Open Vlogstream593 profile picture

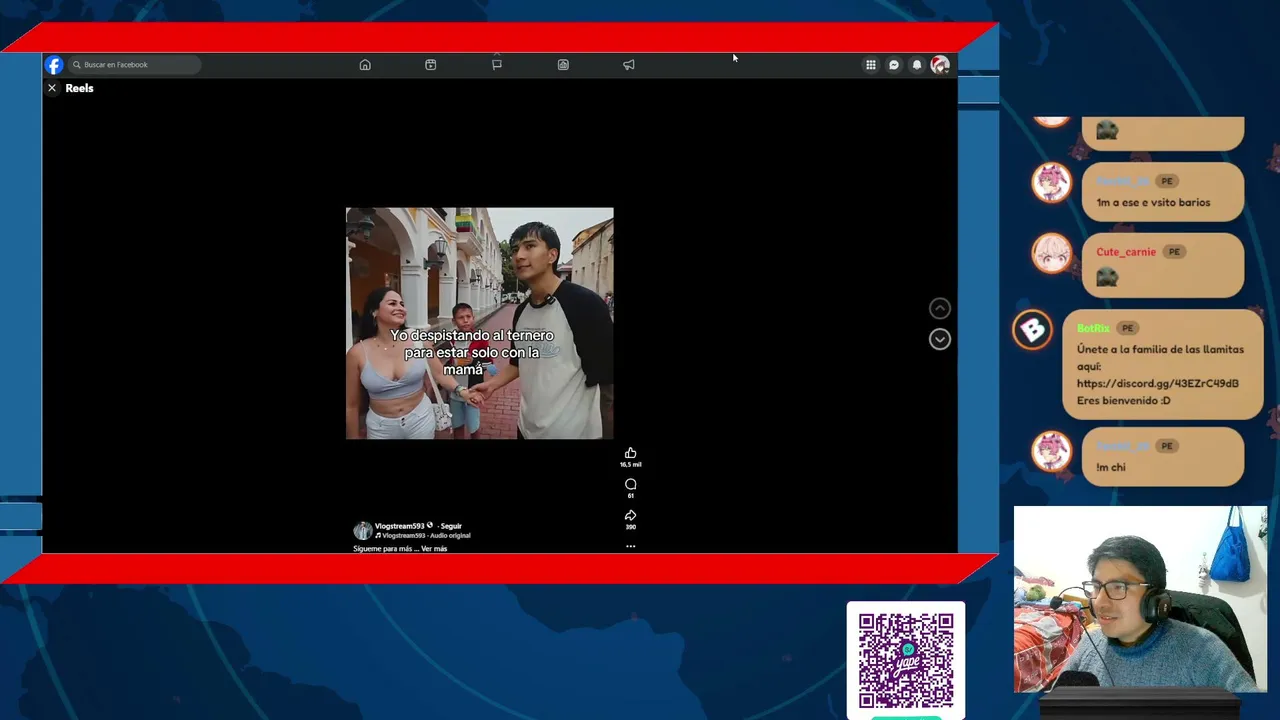363,530
